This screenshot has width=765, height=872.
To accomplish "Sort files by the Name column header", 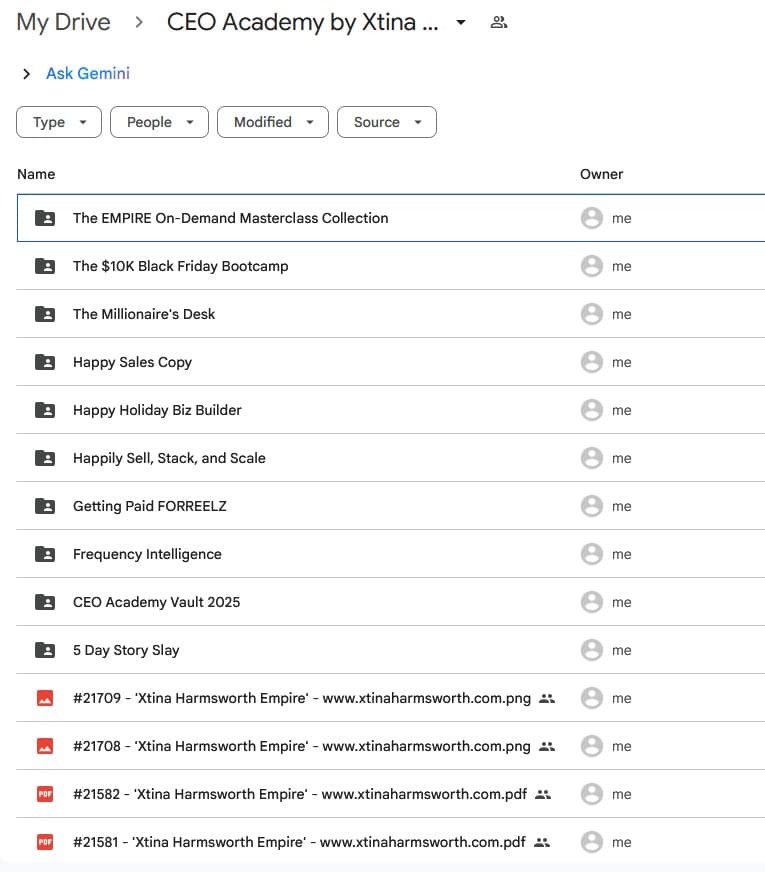I will 36,174.
